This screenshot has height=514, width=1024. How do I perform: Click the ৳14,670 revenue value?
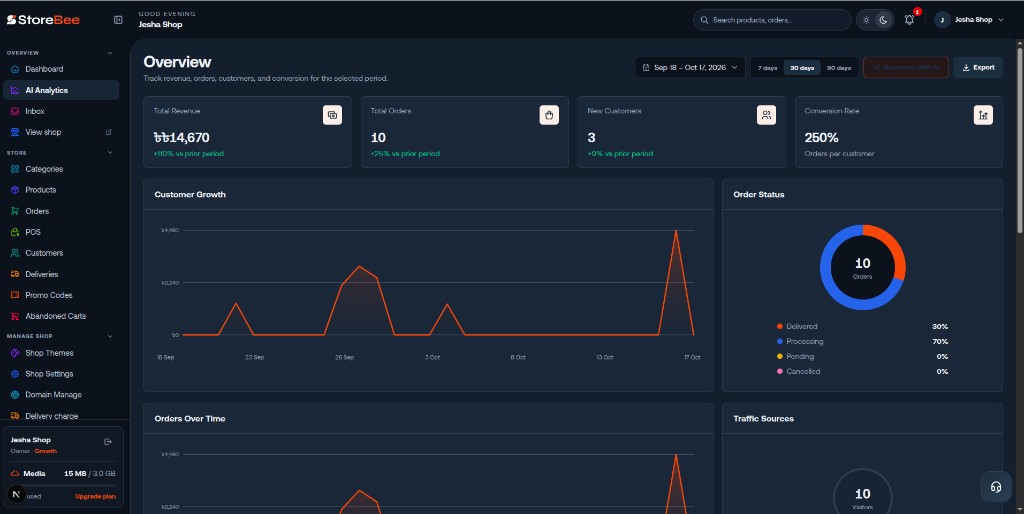(x=182, y=138)
